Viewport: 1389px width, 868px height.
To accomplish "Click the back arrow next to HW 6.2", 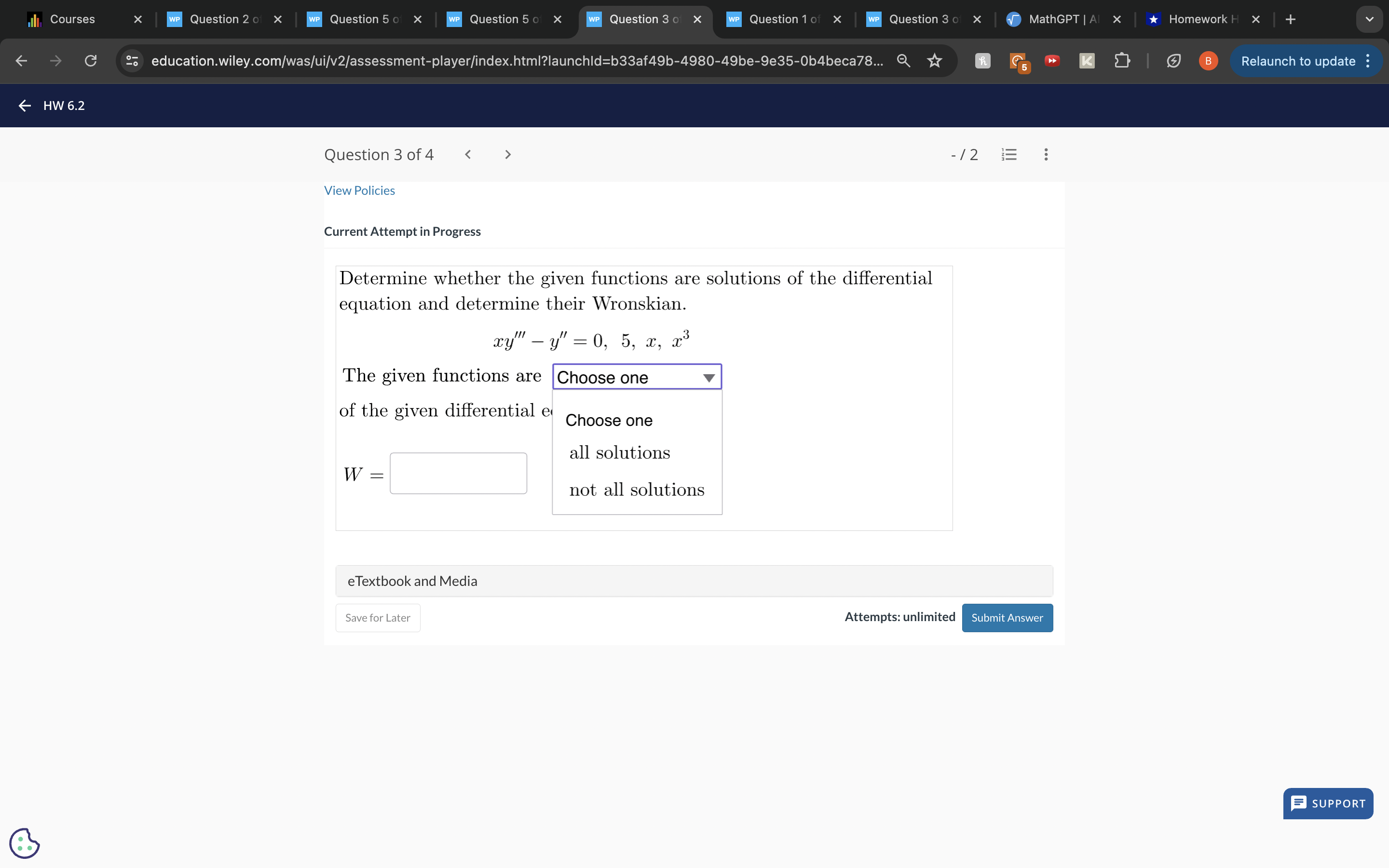I will (x=24, y=106).
